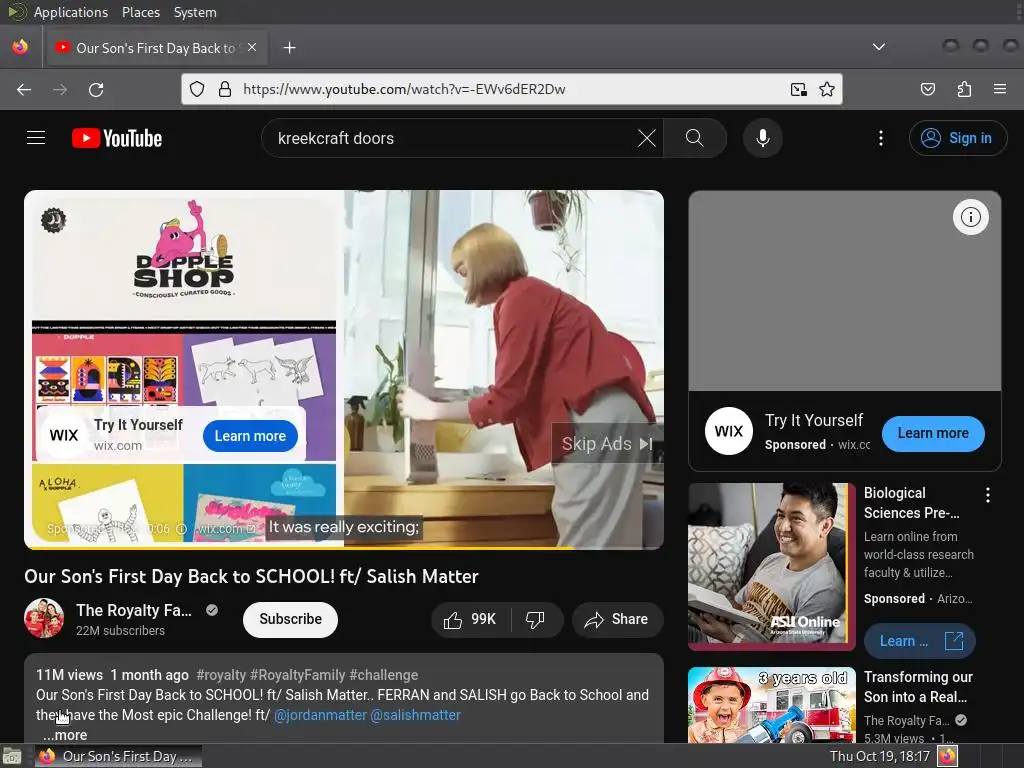The height and width of the screenshot is (768, 1024).
Task: Open picture-in-picture icon in address bar
Action: tap(798, 89)
